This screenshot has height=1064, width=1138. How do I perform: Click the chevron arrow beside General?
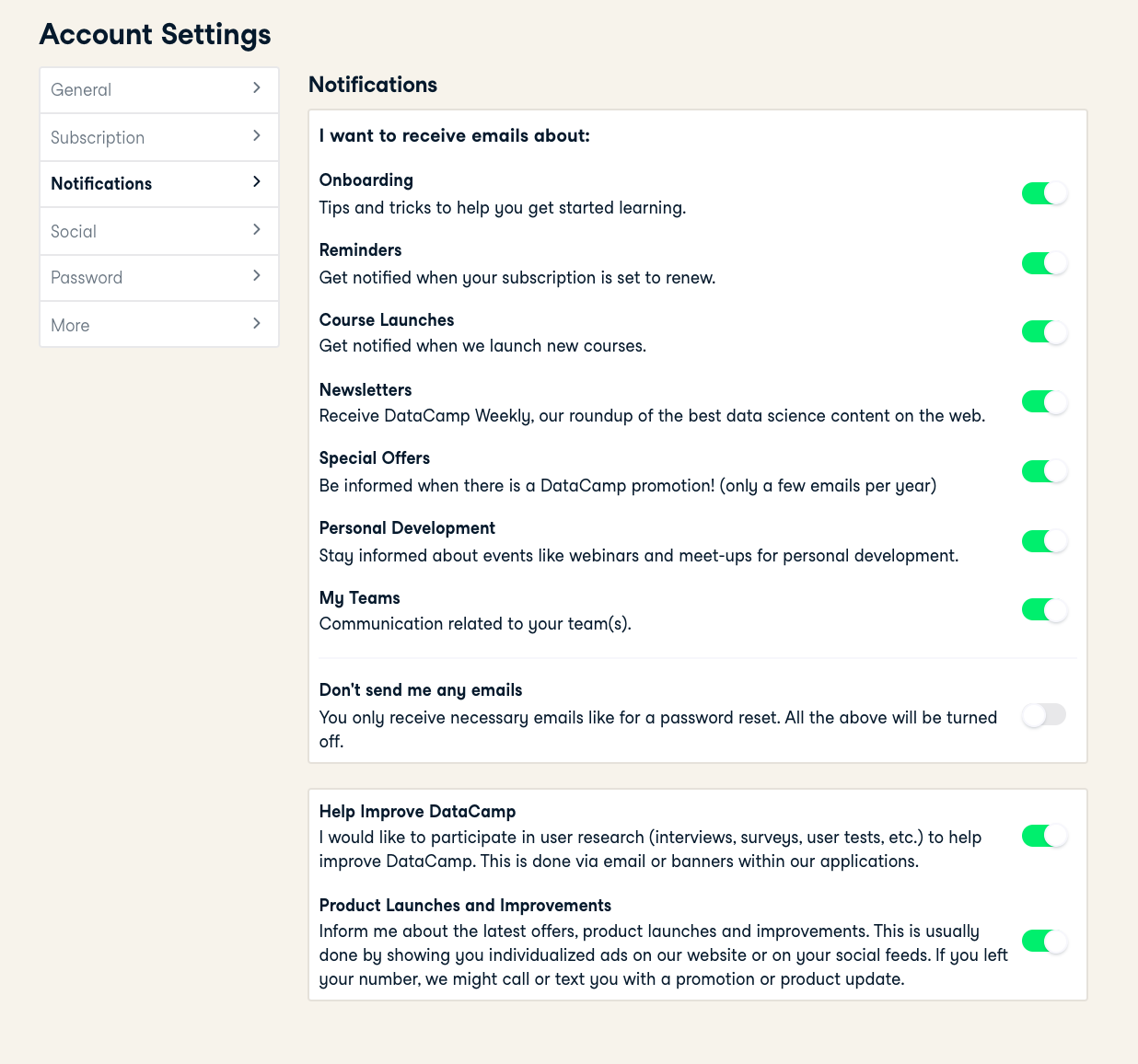(x=257, y=88)
